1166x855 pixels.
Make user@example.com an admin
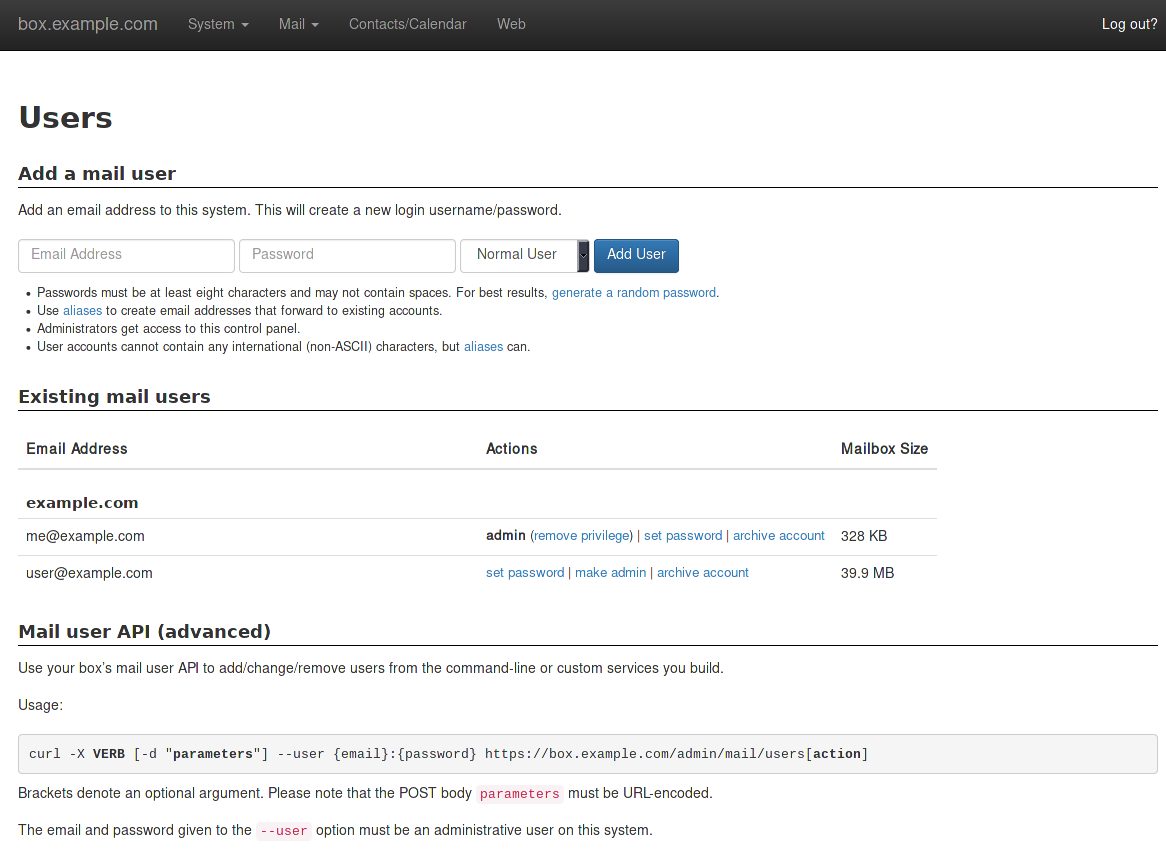(610, 572)
